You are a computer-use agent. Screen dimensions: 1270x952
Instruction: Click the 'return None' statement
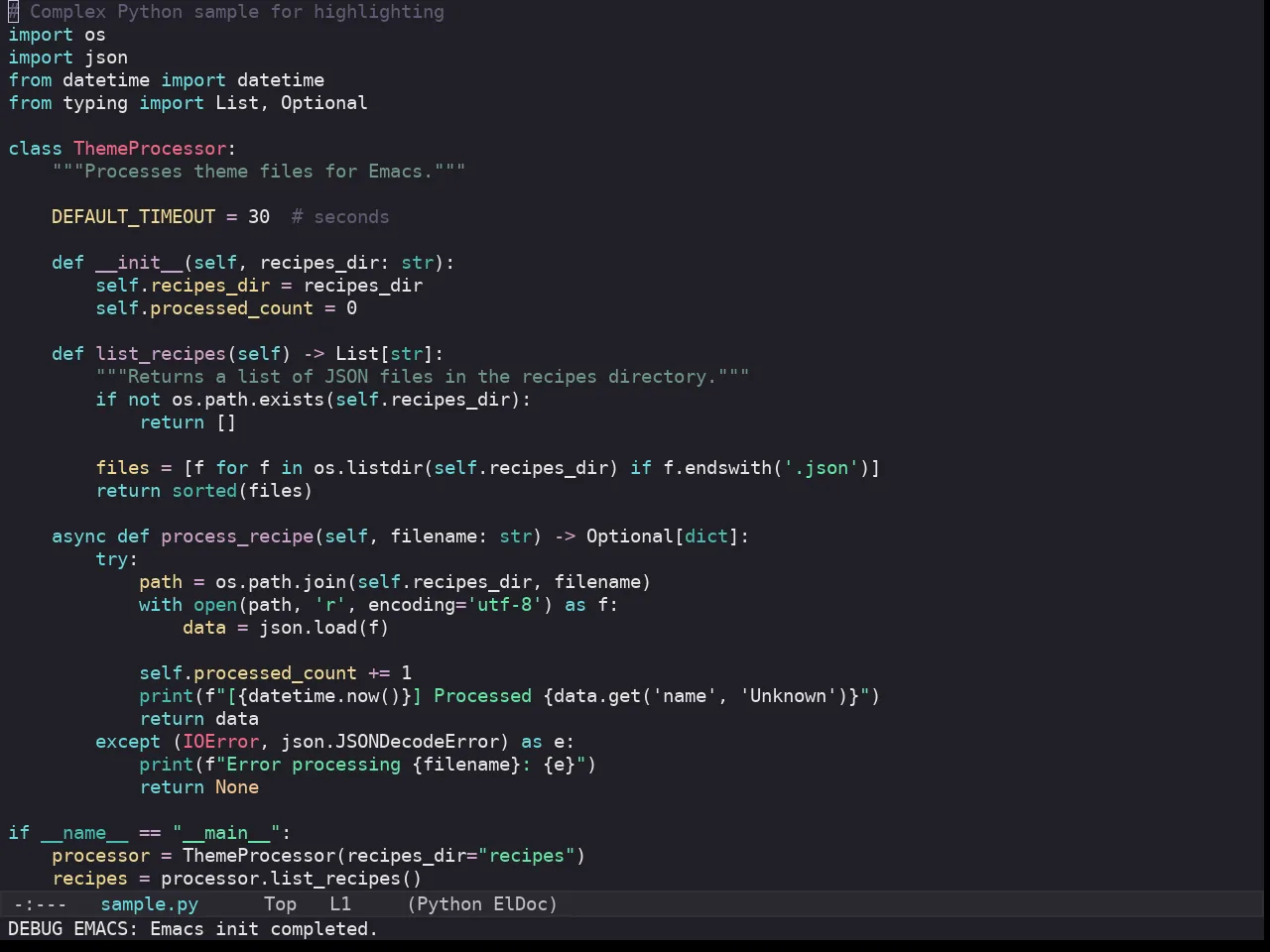tap(198, 787)
